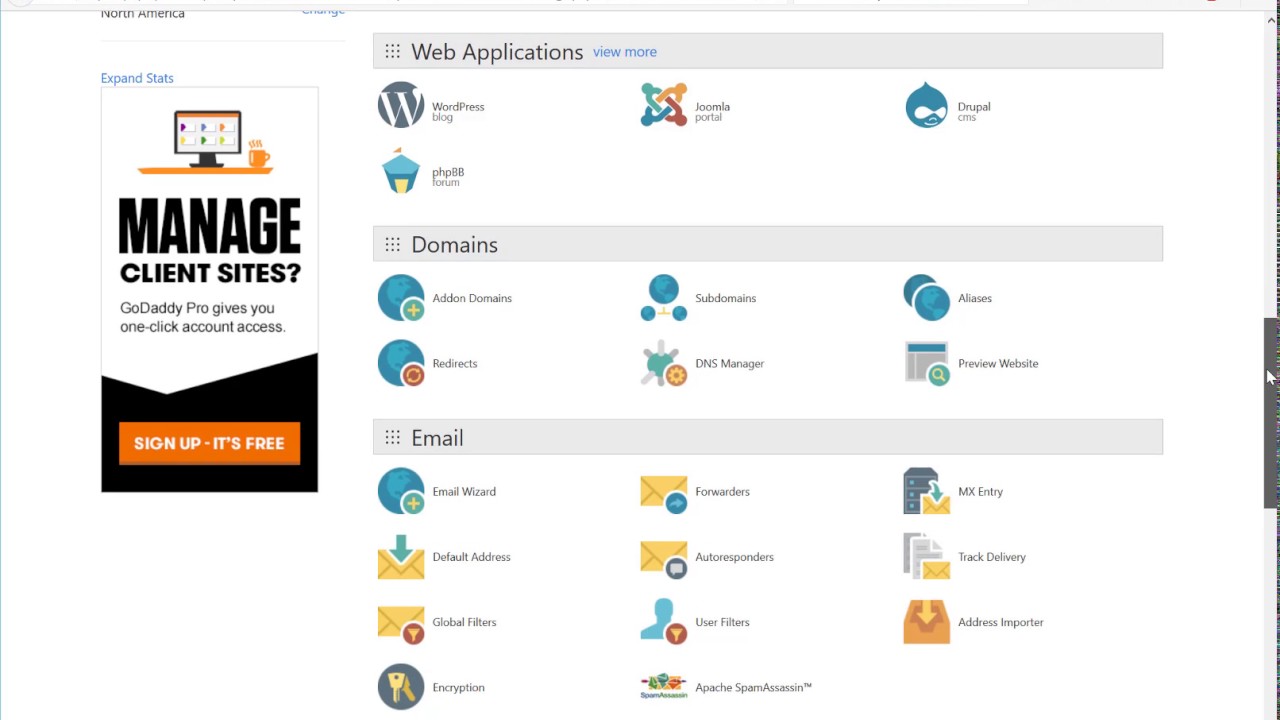This screenshot has width=1280, height=720.
Task: Launch the Email Wizard icon
Action: pos(401,491)
